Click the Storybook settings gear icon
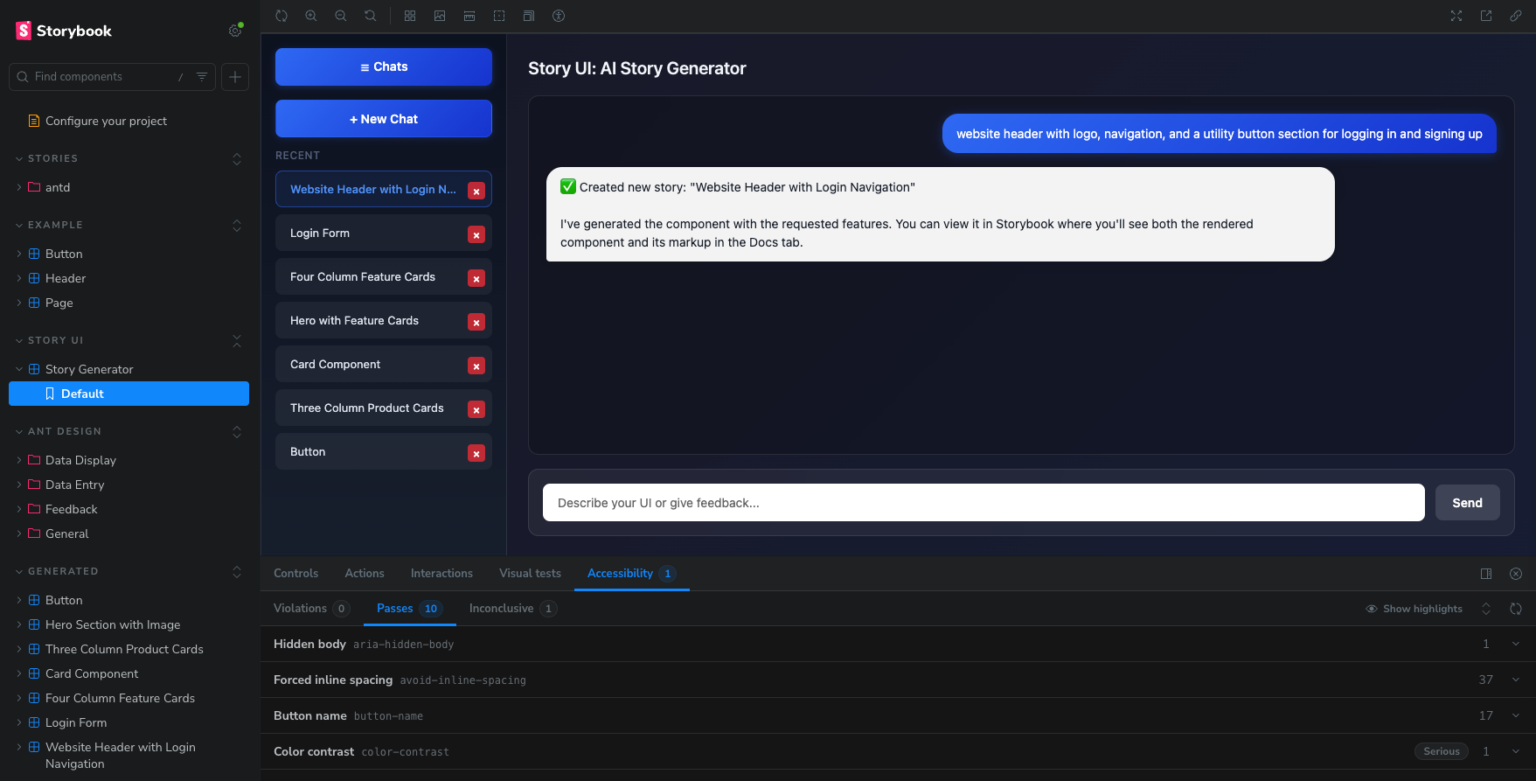Image resolution: width=1536 pixels, height=781 pixels. (x=234, y=31)
